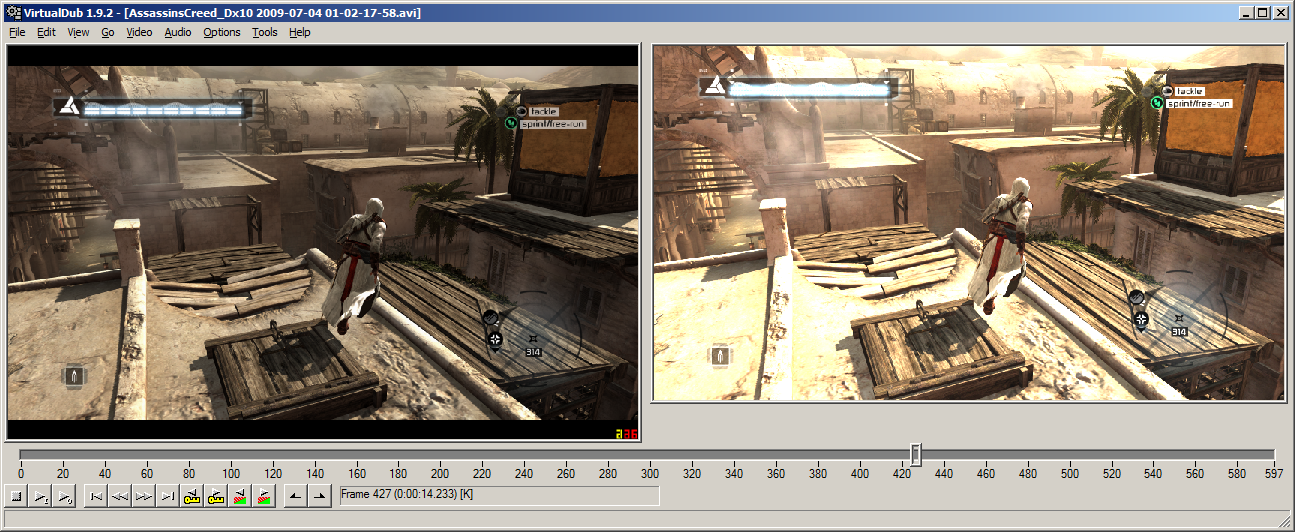
Task: Start input playback
Action: point(41,496)
